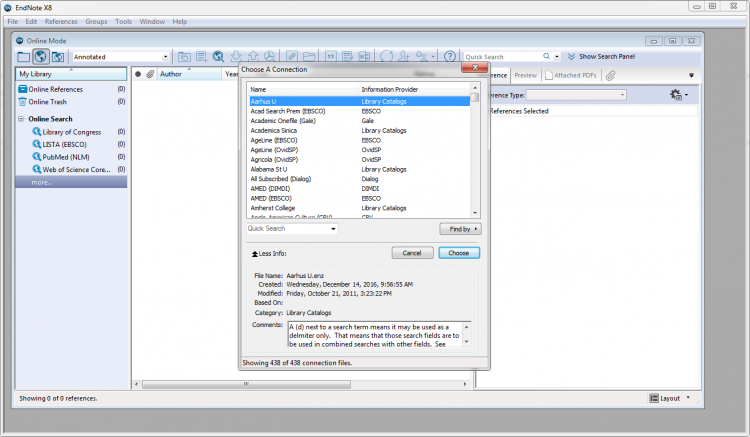Image resolution: width=750 pixels, height=437 pixels.
Task: Select Online References group
Action: pos(55,89)
